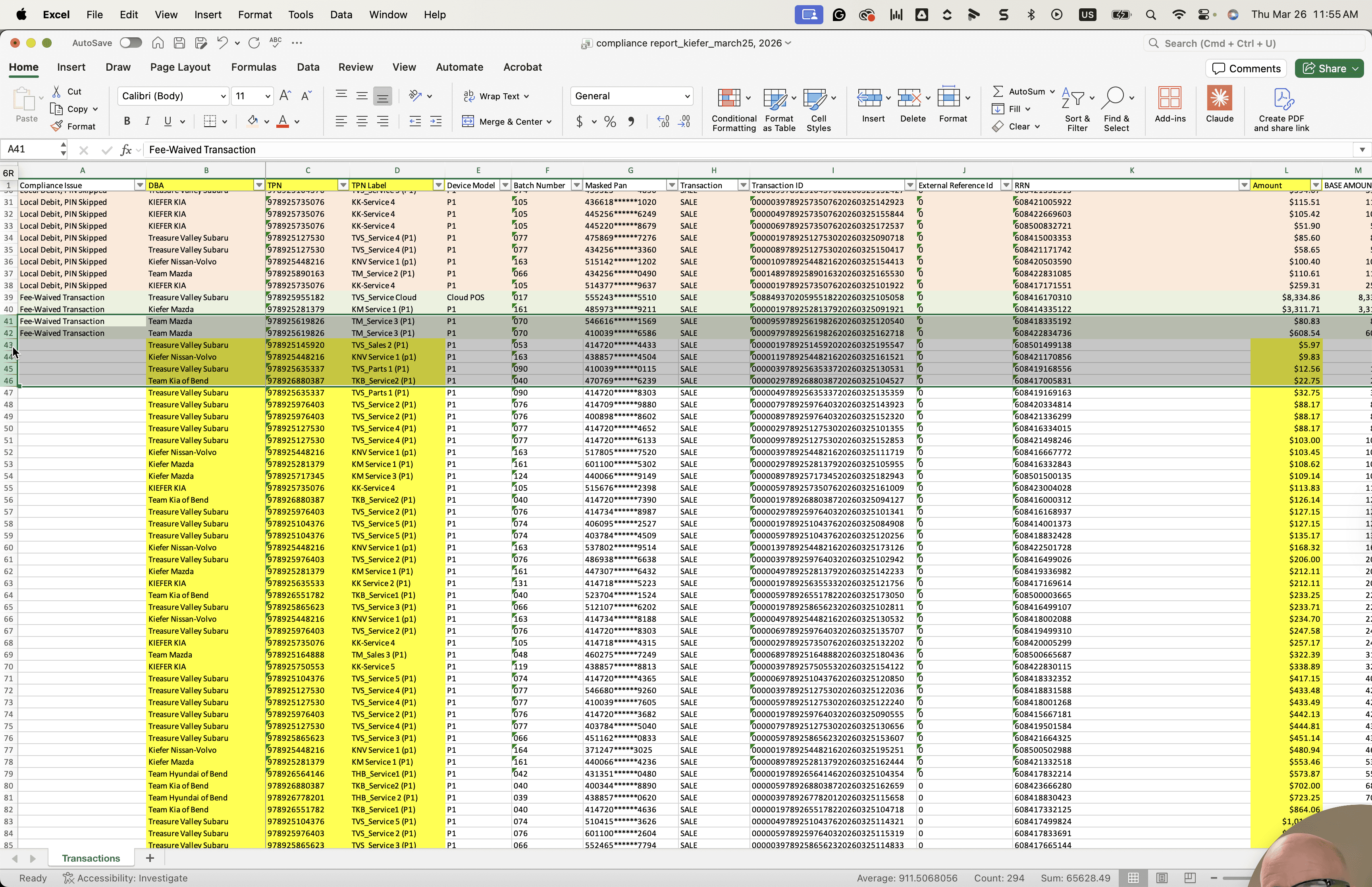The image size is (1372, 887).
Task: Open the Claude add-in
Action: coord(1220,105)
